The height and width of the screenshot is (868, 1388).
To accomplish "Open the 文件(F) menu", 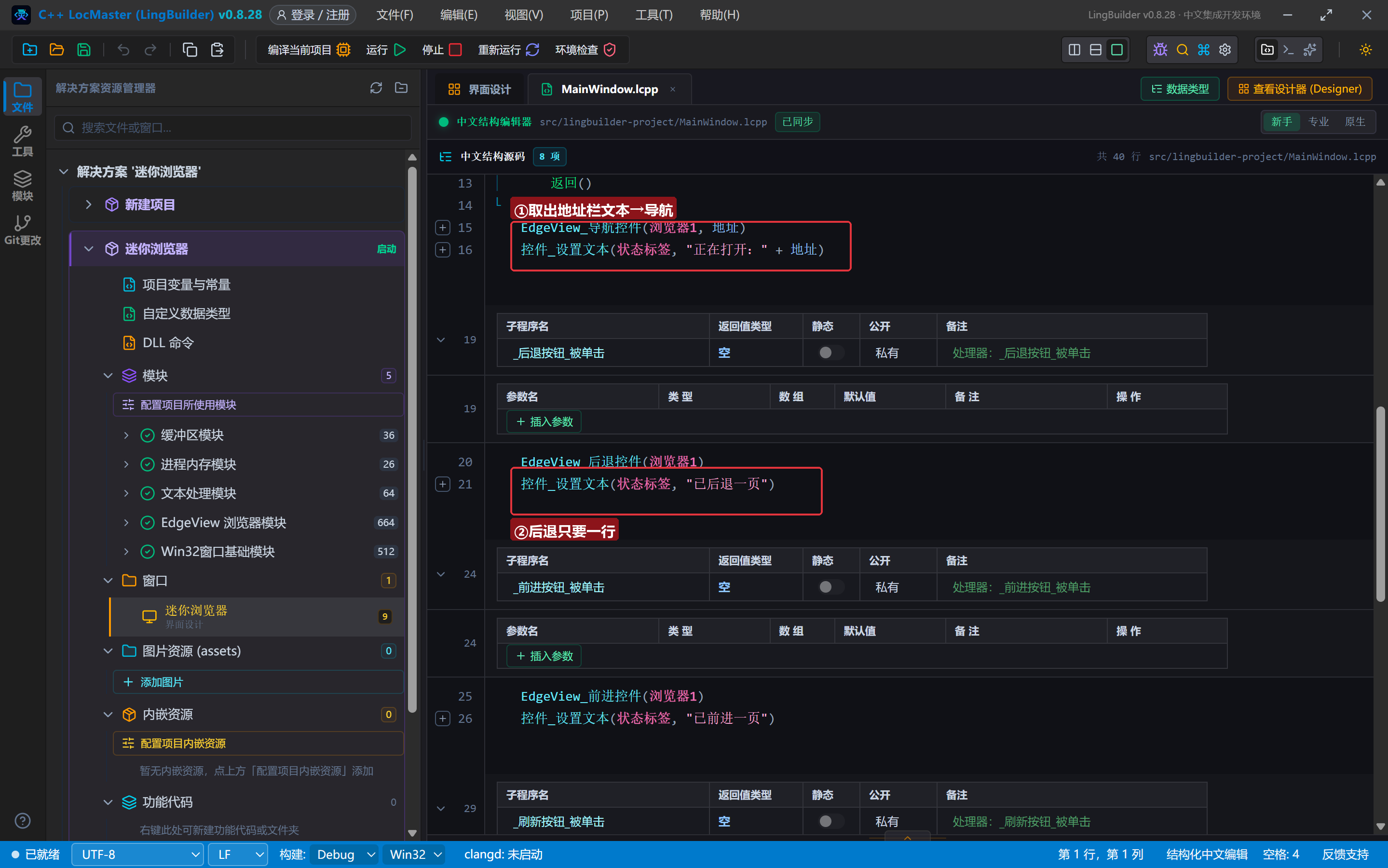I will [x=395, y=15].
